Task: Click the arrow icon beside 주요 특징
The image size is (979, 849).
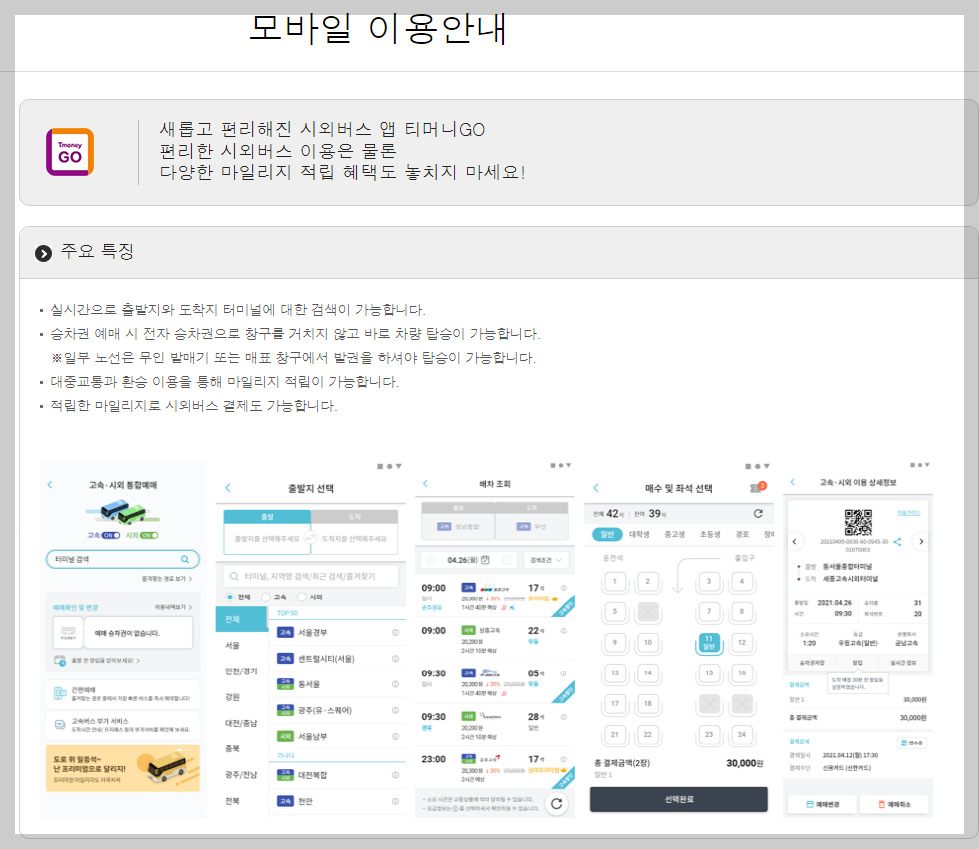Action: 43,253
